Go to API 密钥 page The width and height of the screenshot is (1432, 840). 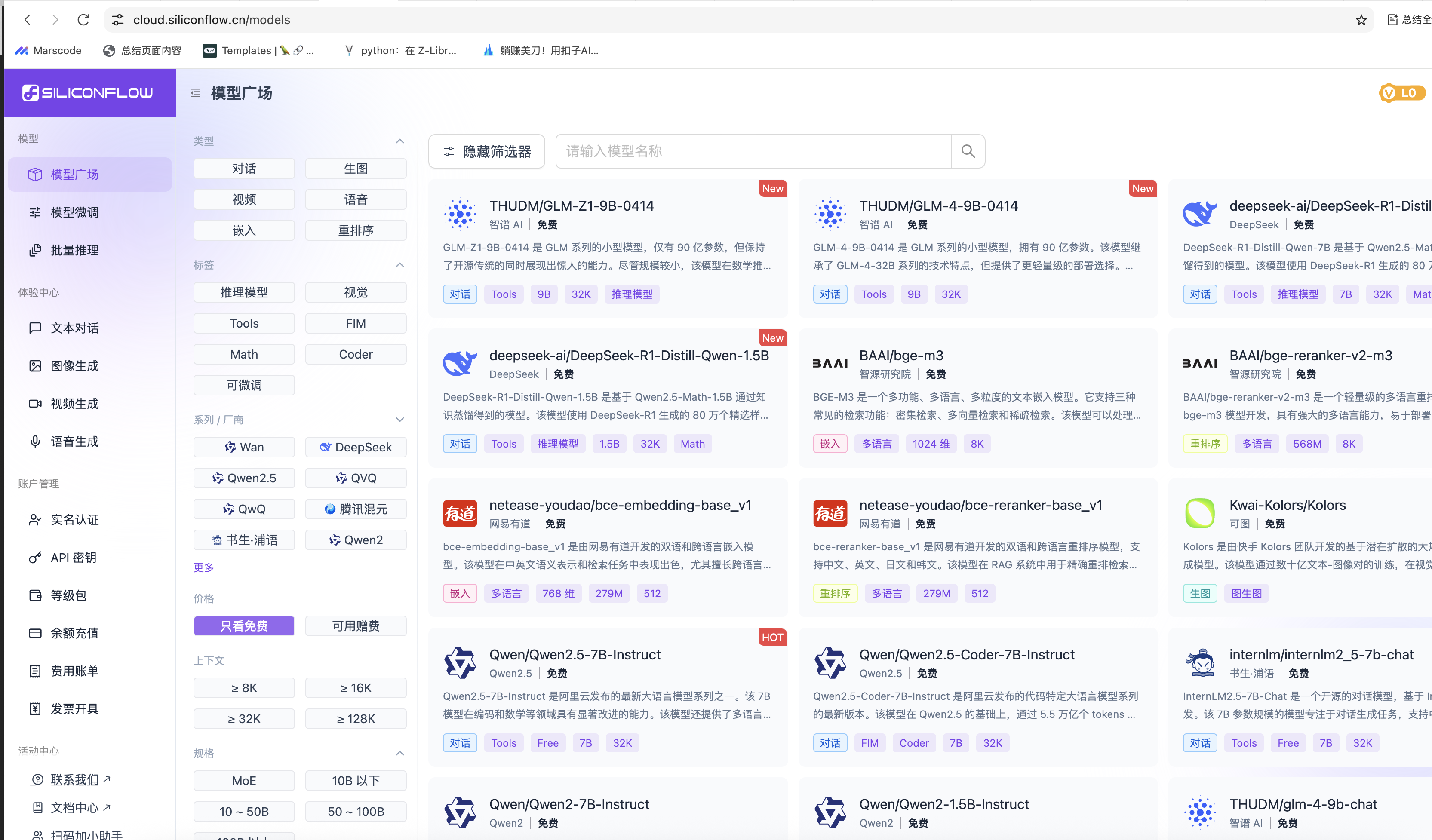click(73, 557)
